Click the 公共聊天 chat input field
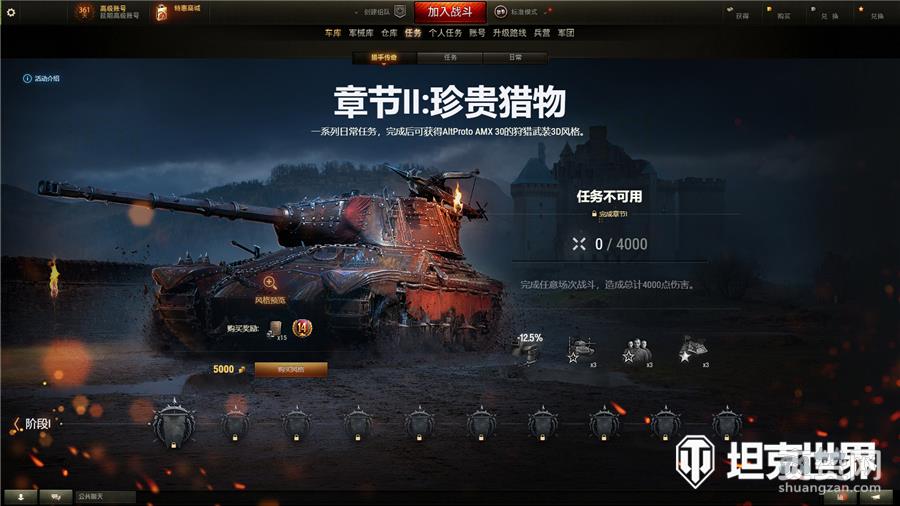Image resolution: width=900 pixels, height=506 pixels. (x=106, y=497)
